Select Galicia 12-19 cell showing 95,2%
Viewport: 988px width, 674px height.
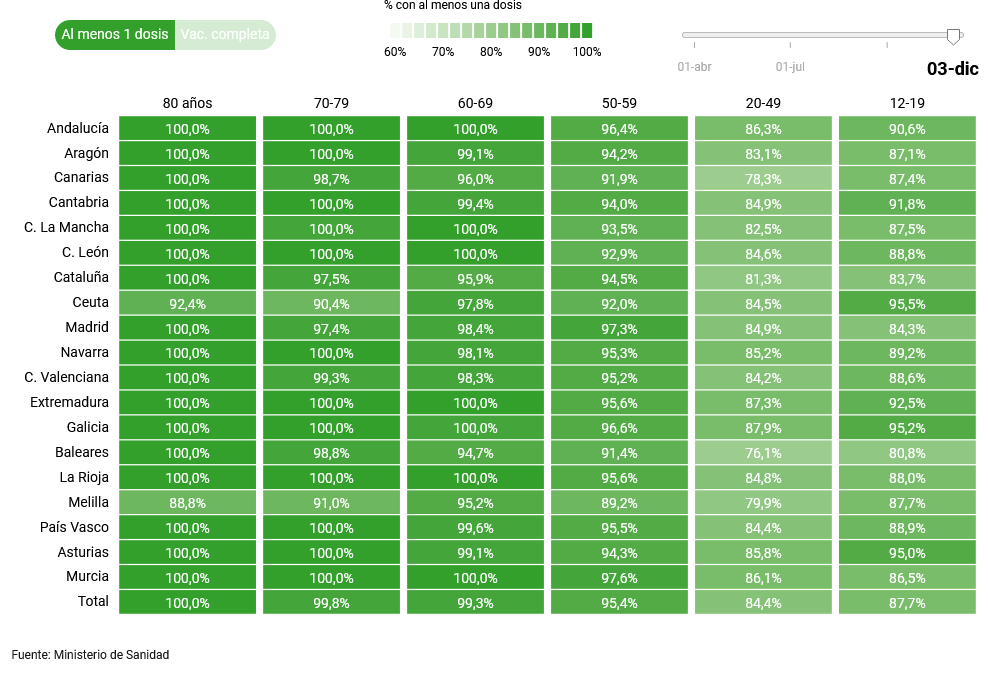point(907,428)
